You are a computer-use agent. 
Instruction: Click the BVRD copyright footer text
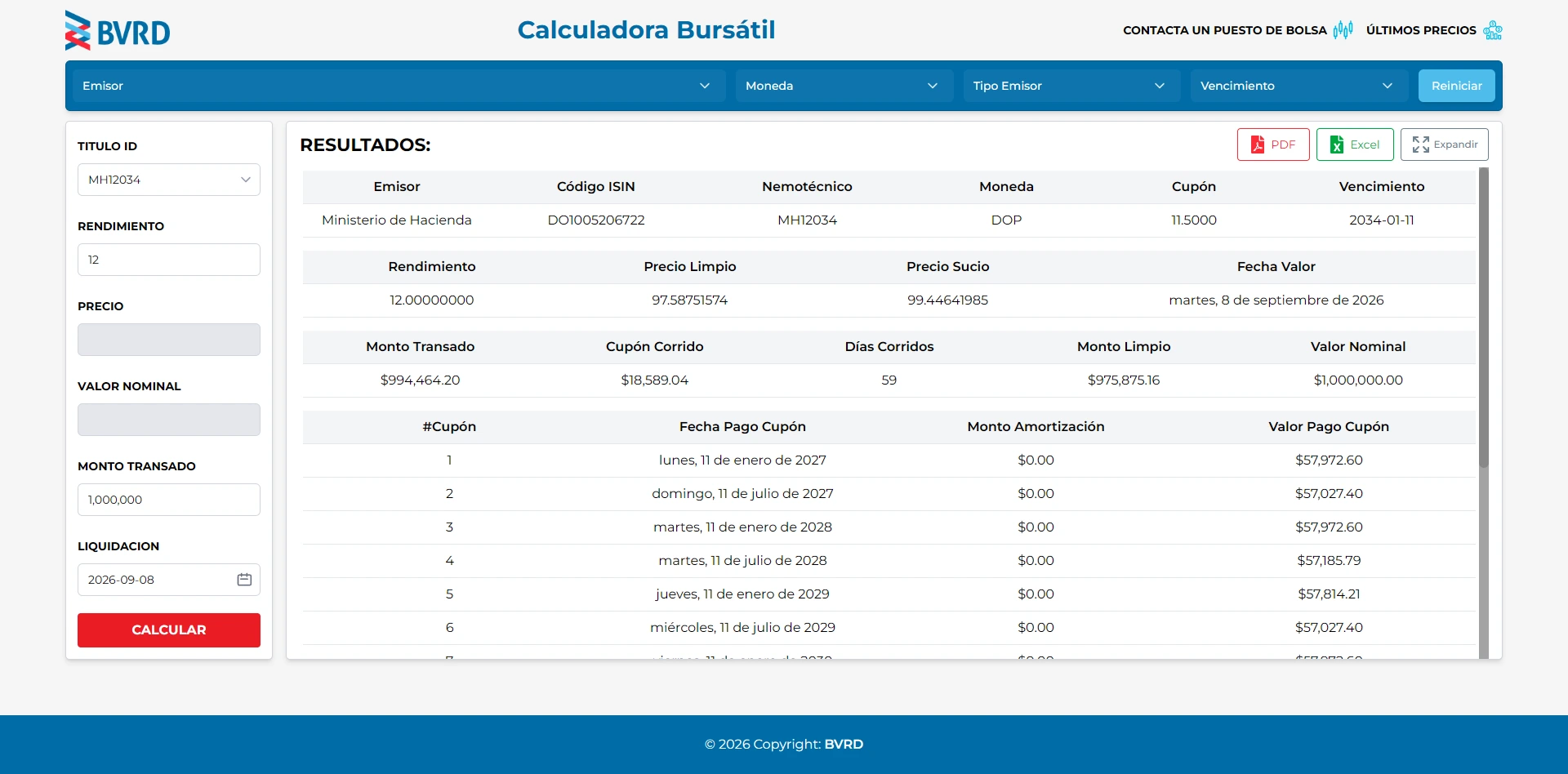click(784, 745)
